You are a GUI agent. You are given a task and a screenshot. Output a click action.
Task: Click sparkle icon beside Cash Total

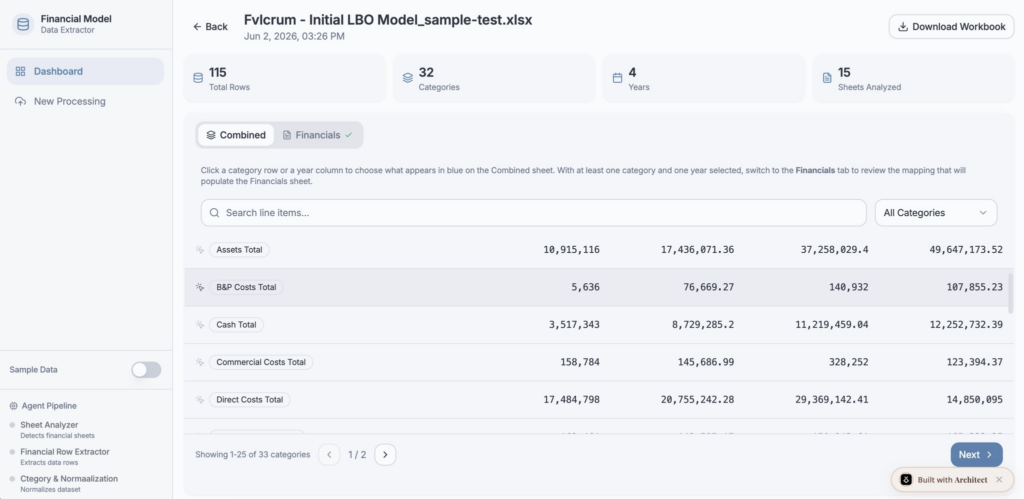pyautogui.click(x=200, y=325)
